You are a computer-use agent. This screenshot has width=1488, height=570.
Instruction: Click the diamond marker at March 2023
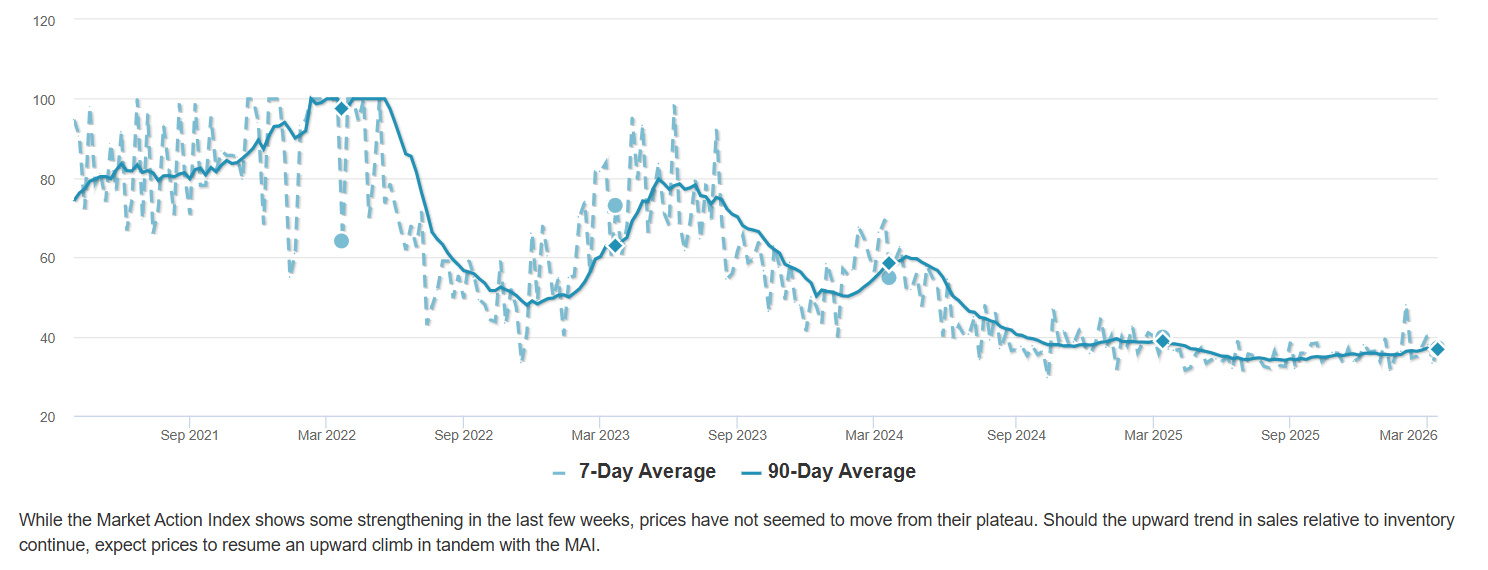615,245
